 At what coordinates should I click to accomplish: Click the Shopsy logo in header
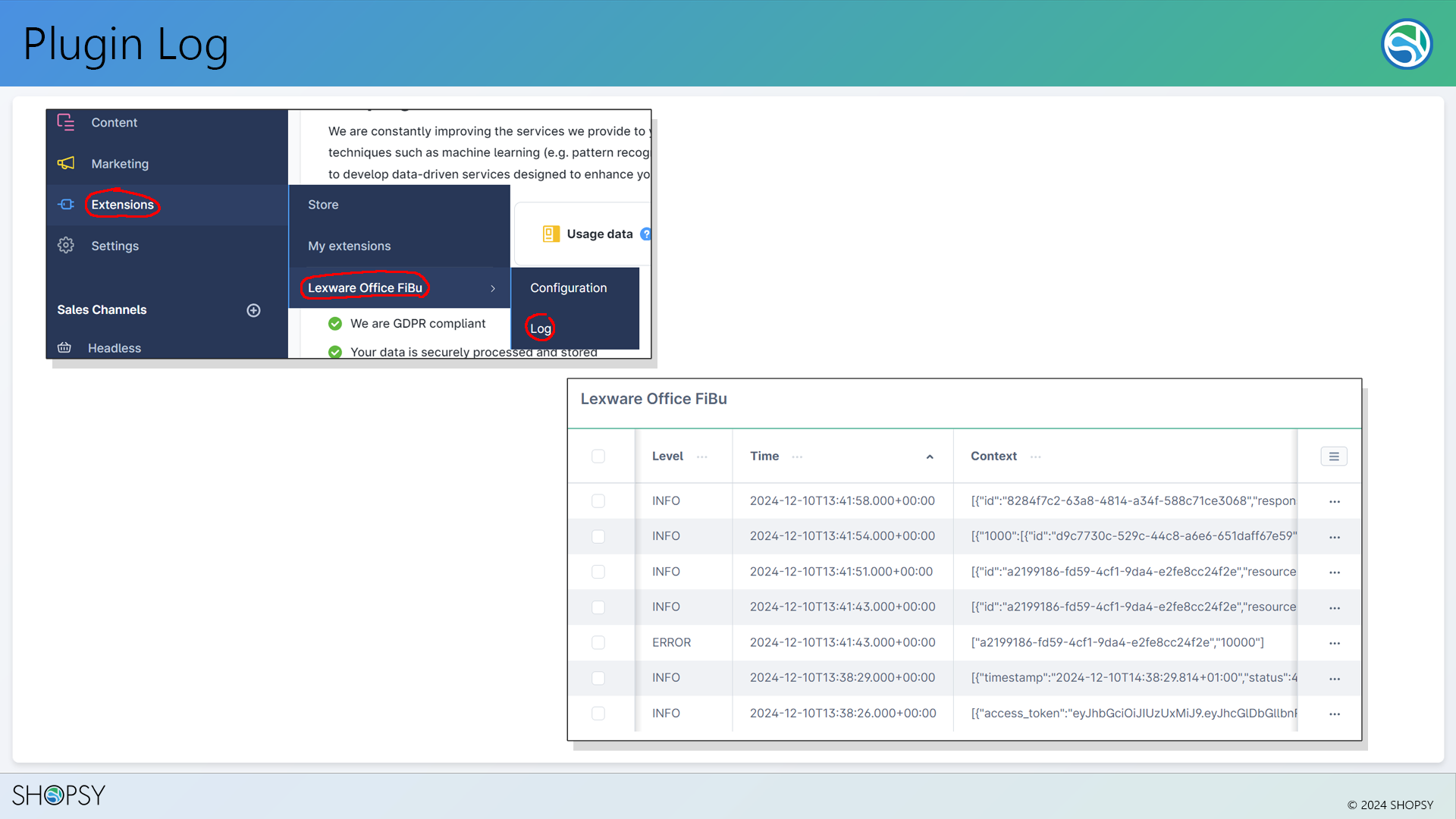point(1407,43)
